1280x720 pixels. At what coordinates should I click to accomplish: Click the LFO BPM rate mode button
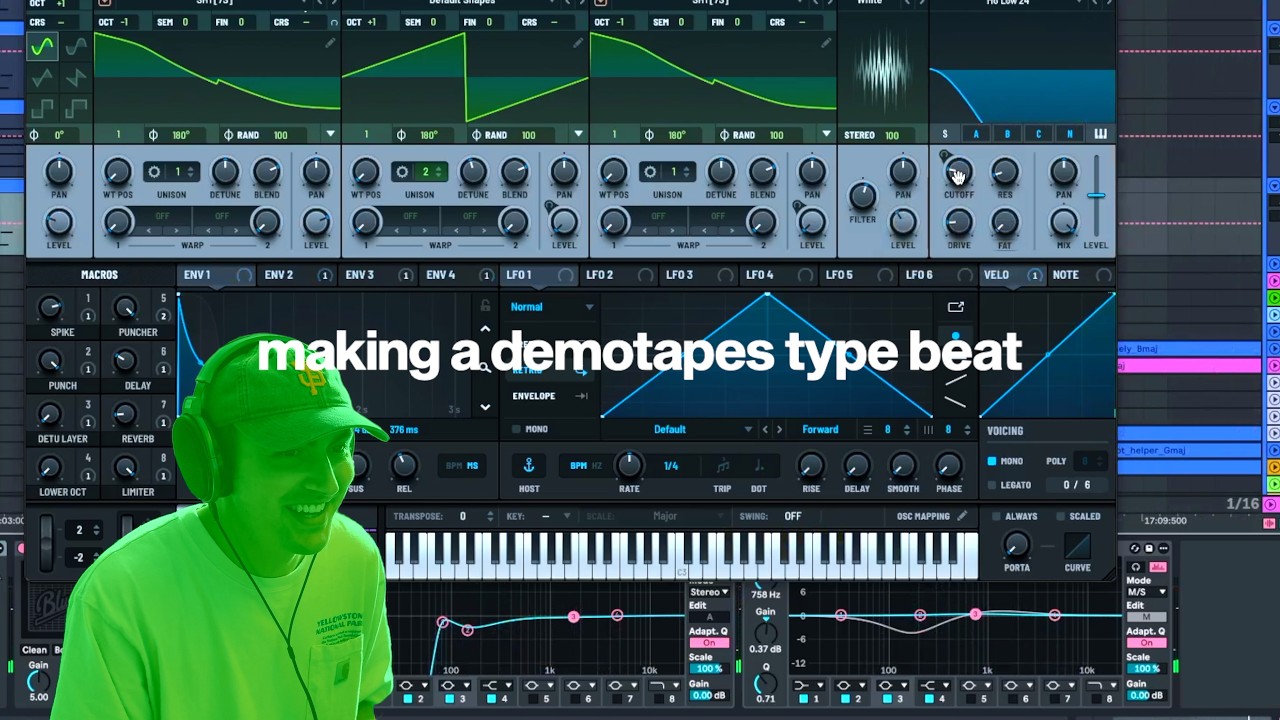pos(578,466)
